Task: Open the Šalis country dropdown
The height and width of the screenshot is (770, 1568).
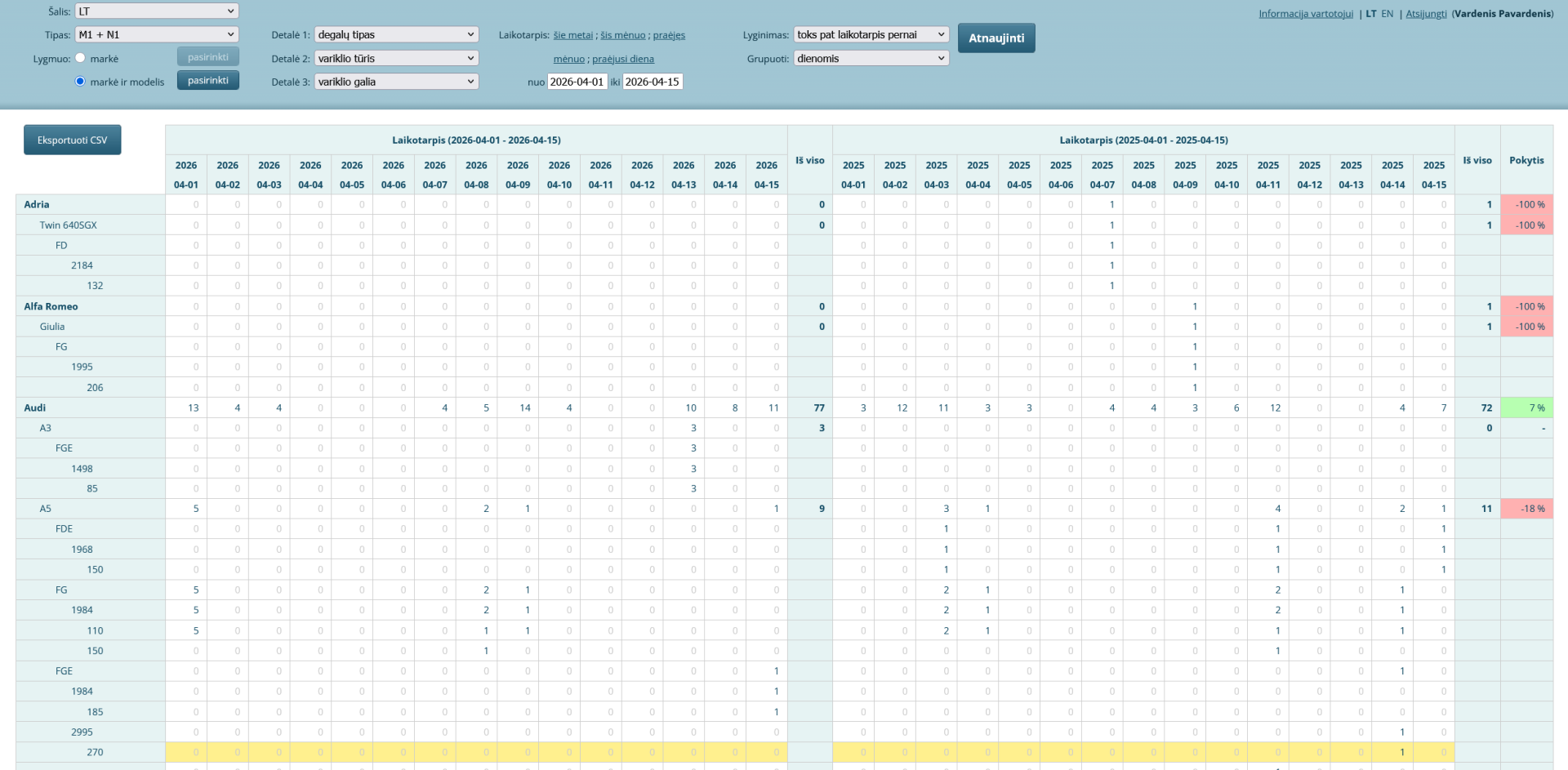Action: coord(157,11)
